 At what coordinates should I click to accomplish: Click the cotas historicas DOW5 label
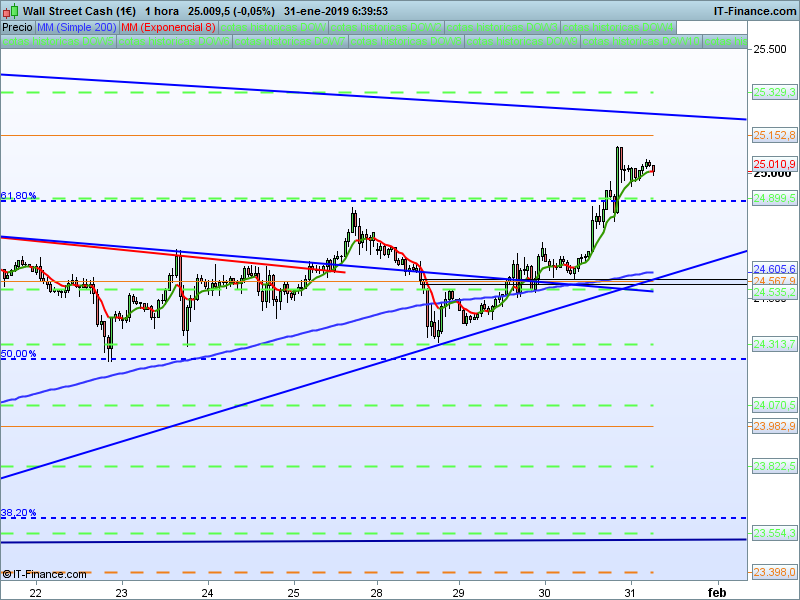tap(58, 41)
